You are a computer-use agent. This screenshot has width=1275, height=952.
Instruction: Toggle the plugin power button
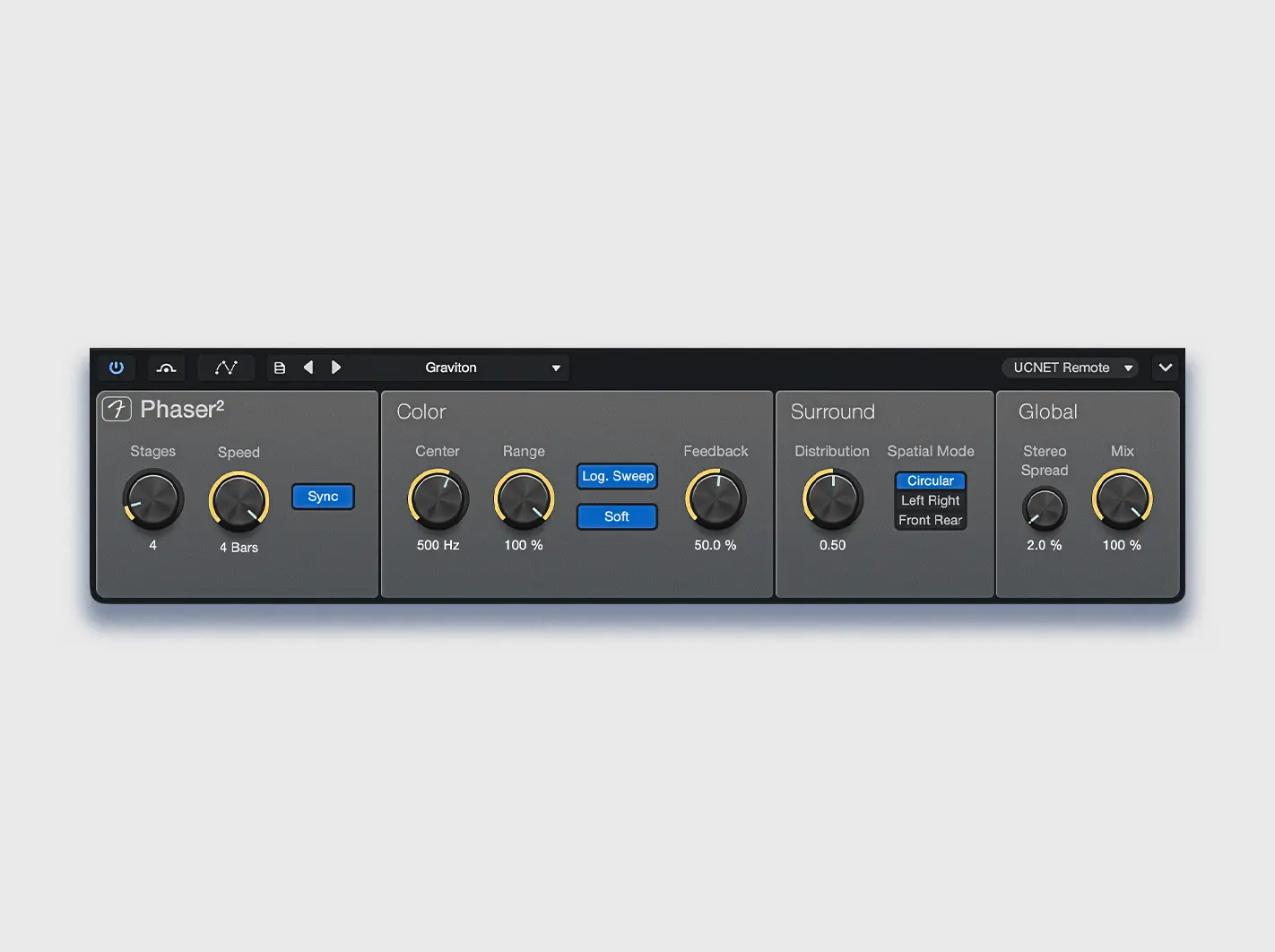[x=117, y=368]
